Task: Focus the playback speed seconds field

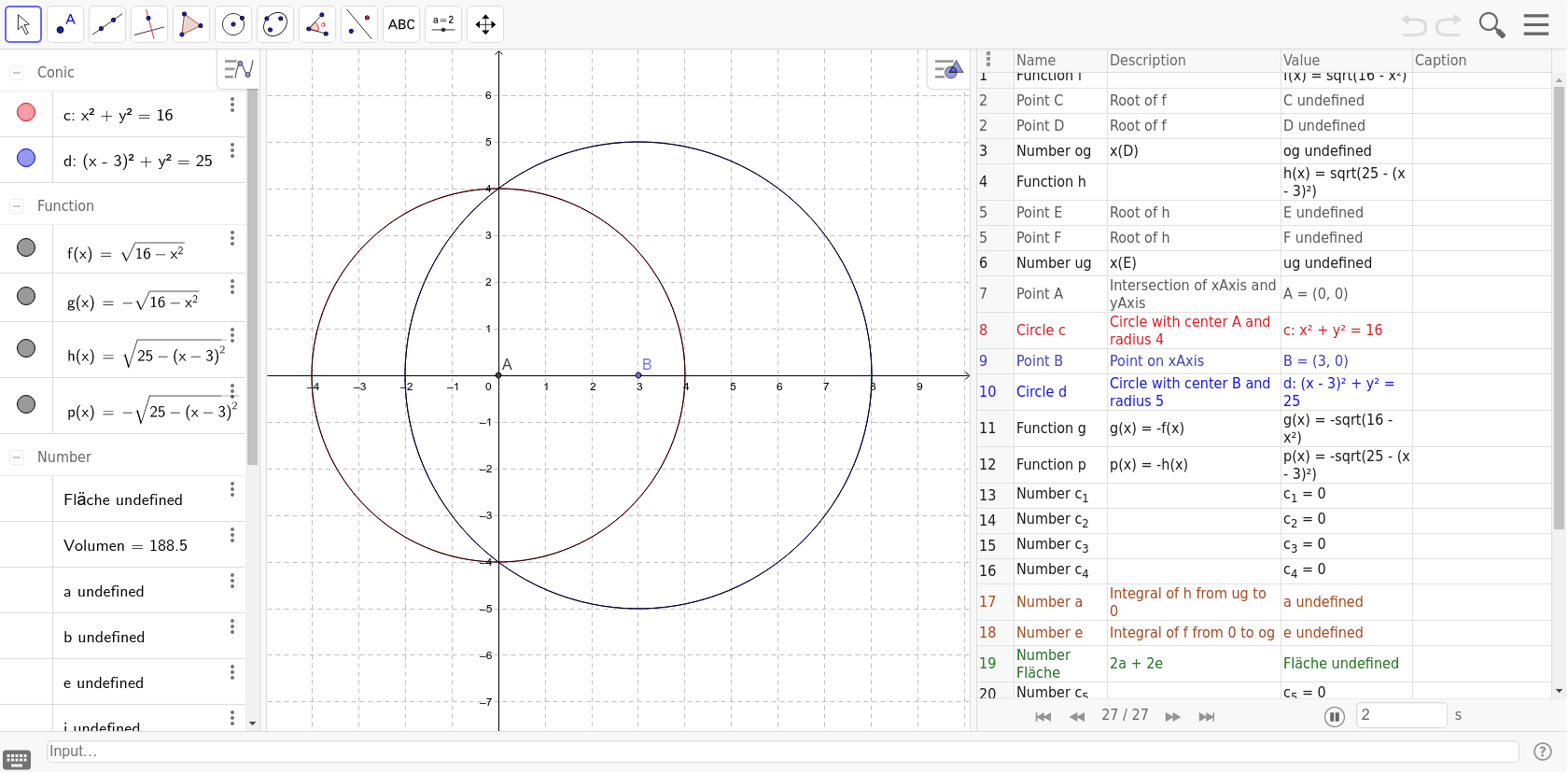Action: pyautogui.click(x=1401, y=715)
